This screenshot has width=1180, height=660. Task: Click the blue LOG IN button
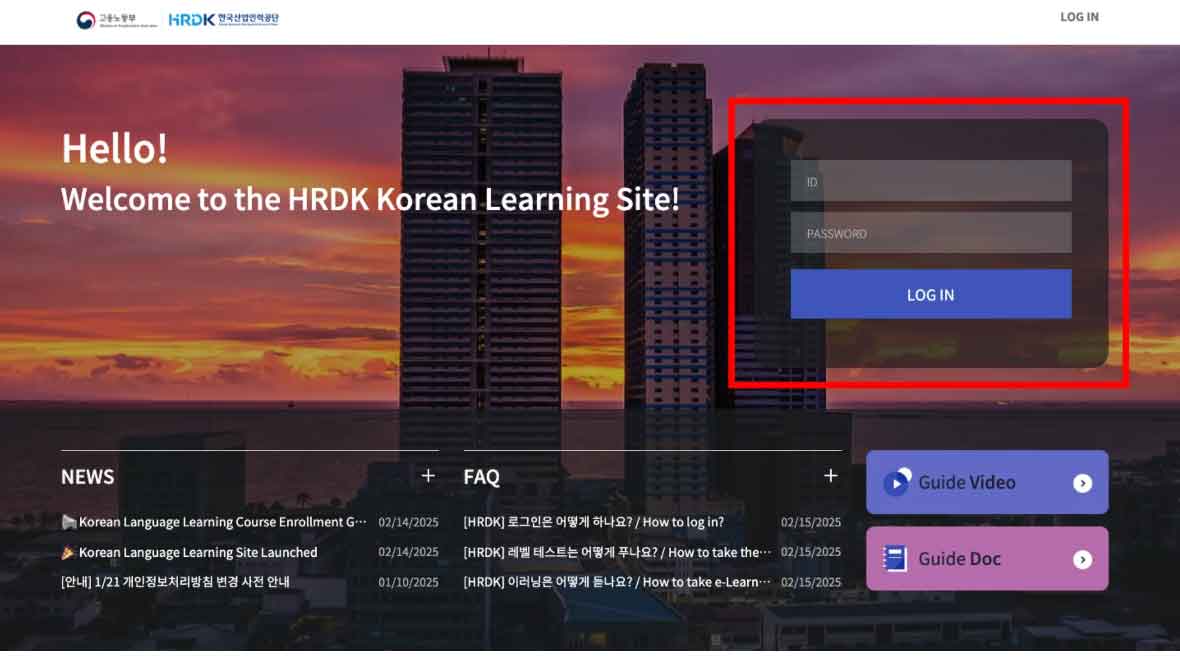click(x=930, y=294)
